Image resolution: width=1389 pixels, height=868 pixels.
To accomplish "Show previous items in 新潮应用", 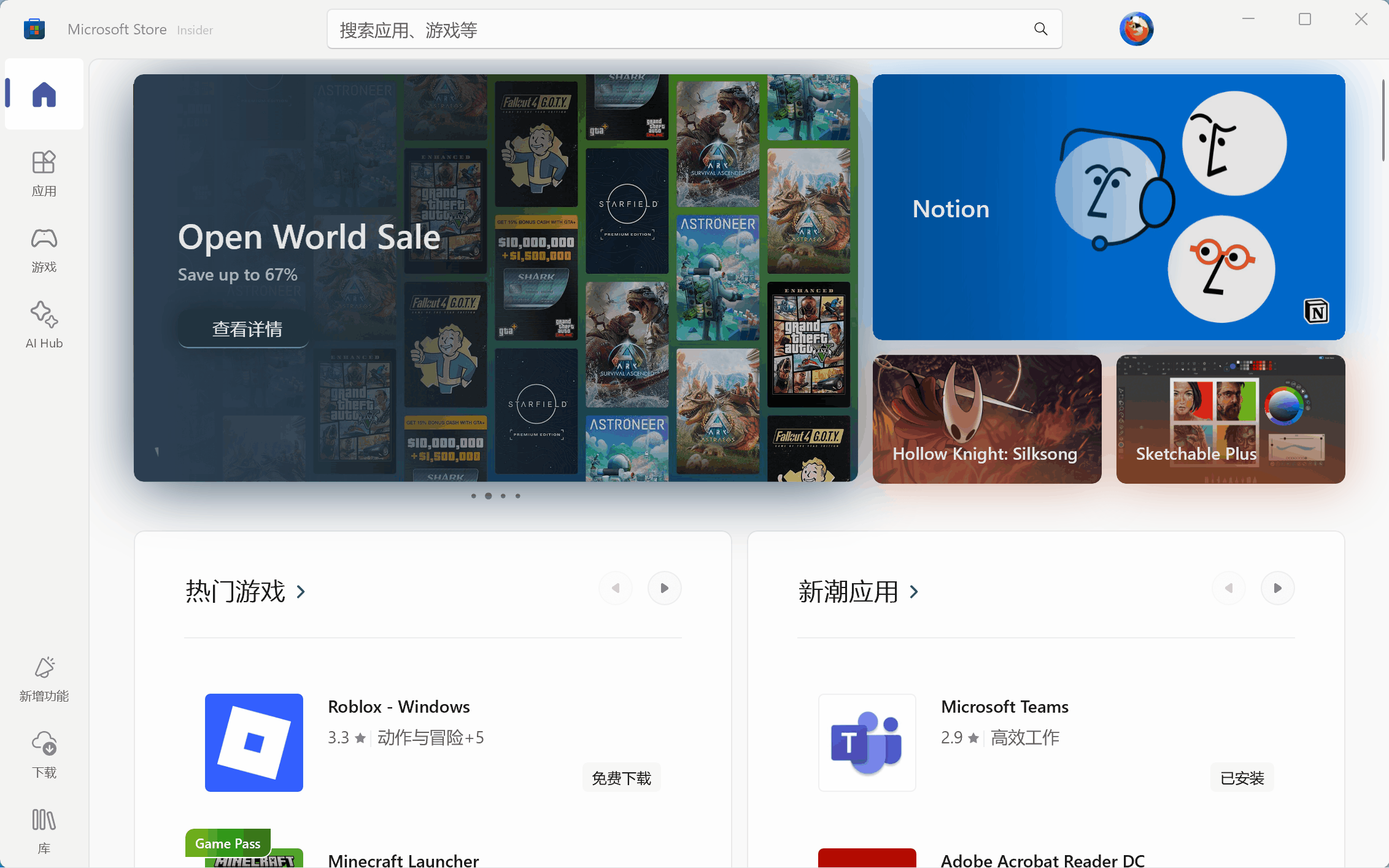I will [1229, 588].
